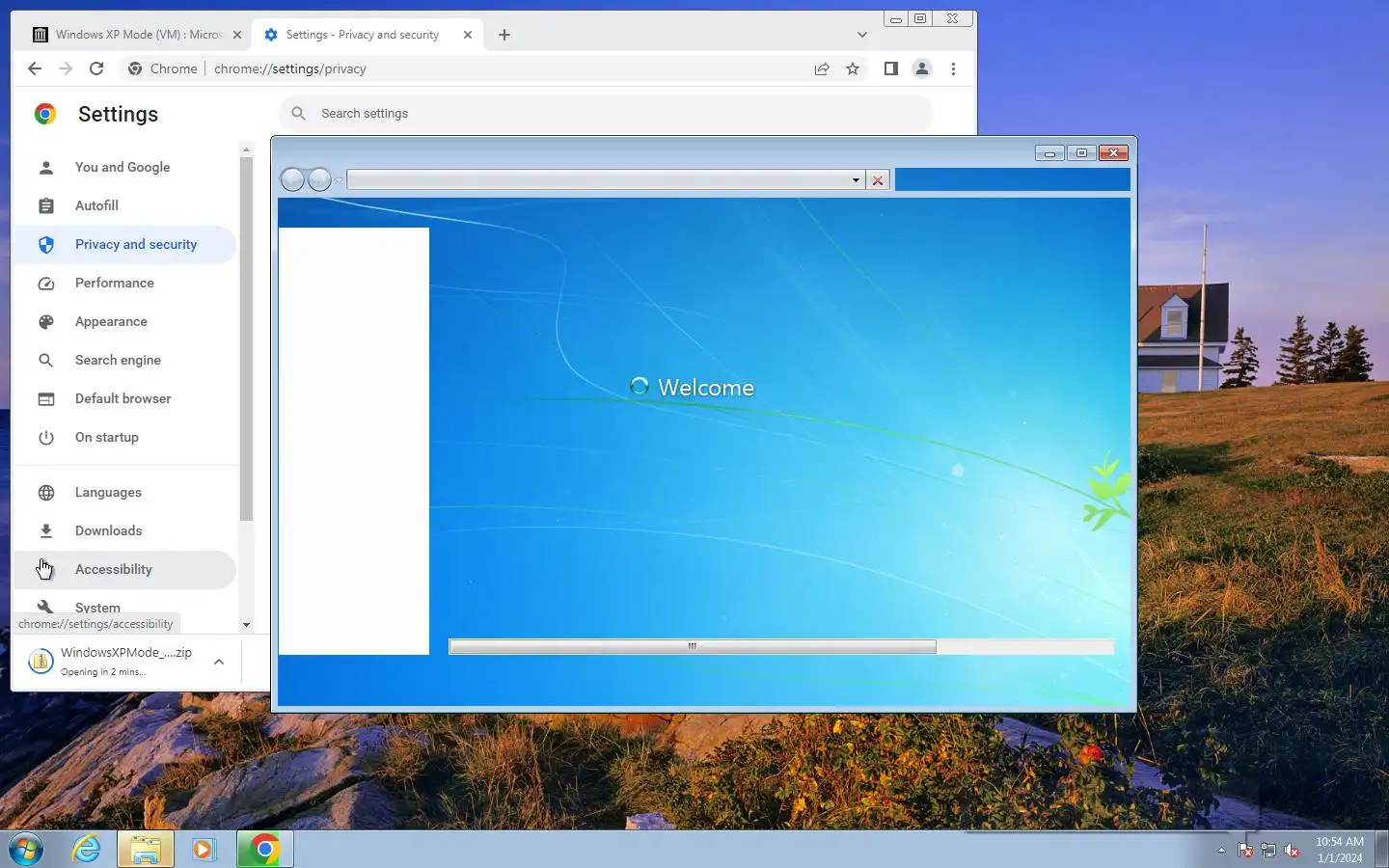Expand the download item options chevron
The image size is (1389, 868).
click(x=219, y=662)
